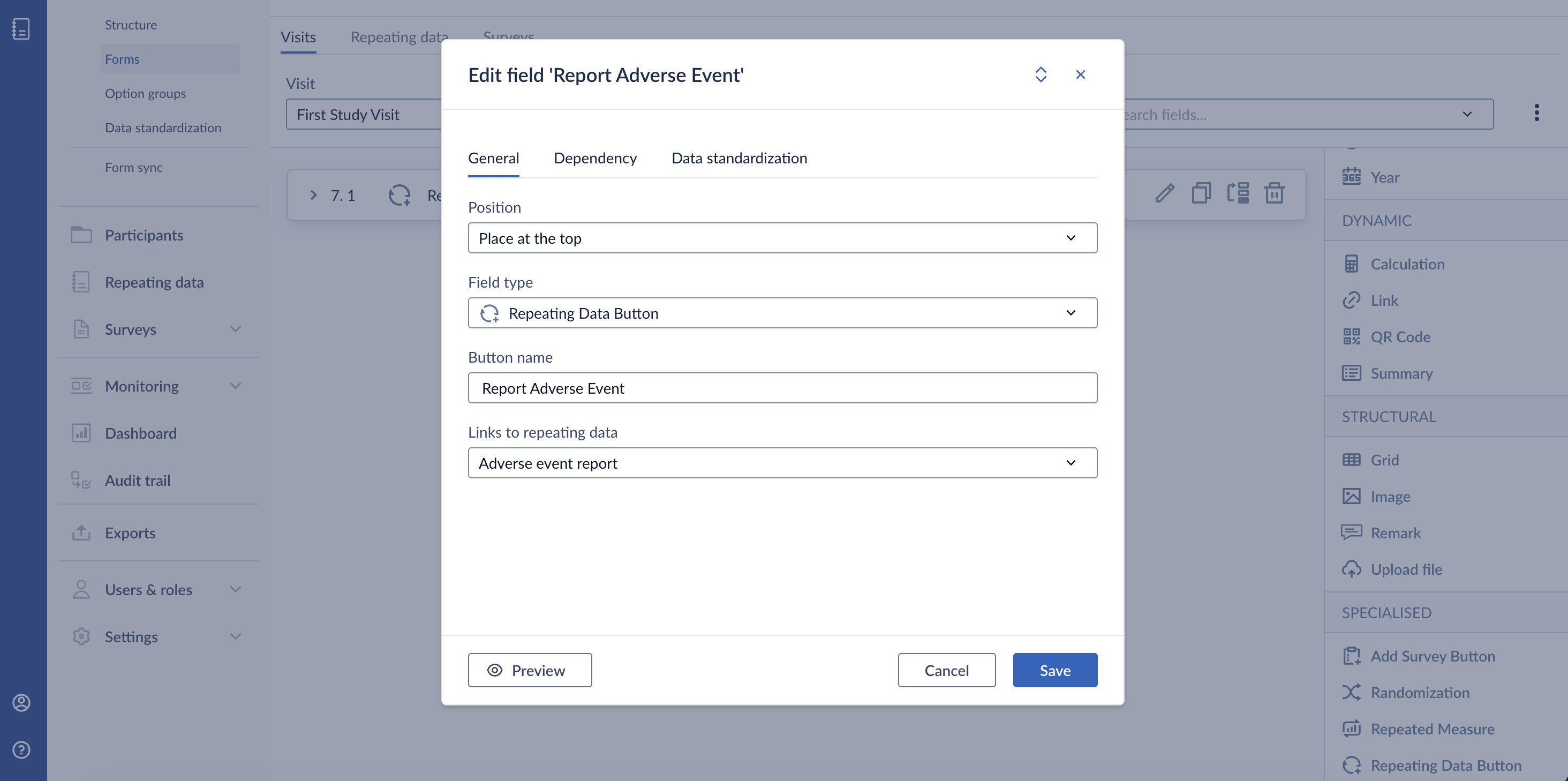Click the three-dot more options menu
This screenshot has width=1568, height=781.
[x=1536, y=112]
